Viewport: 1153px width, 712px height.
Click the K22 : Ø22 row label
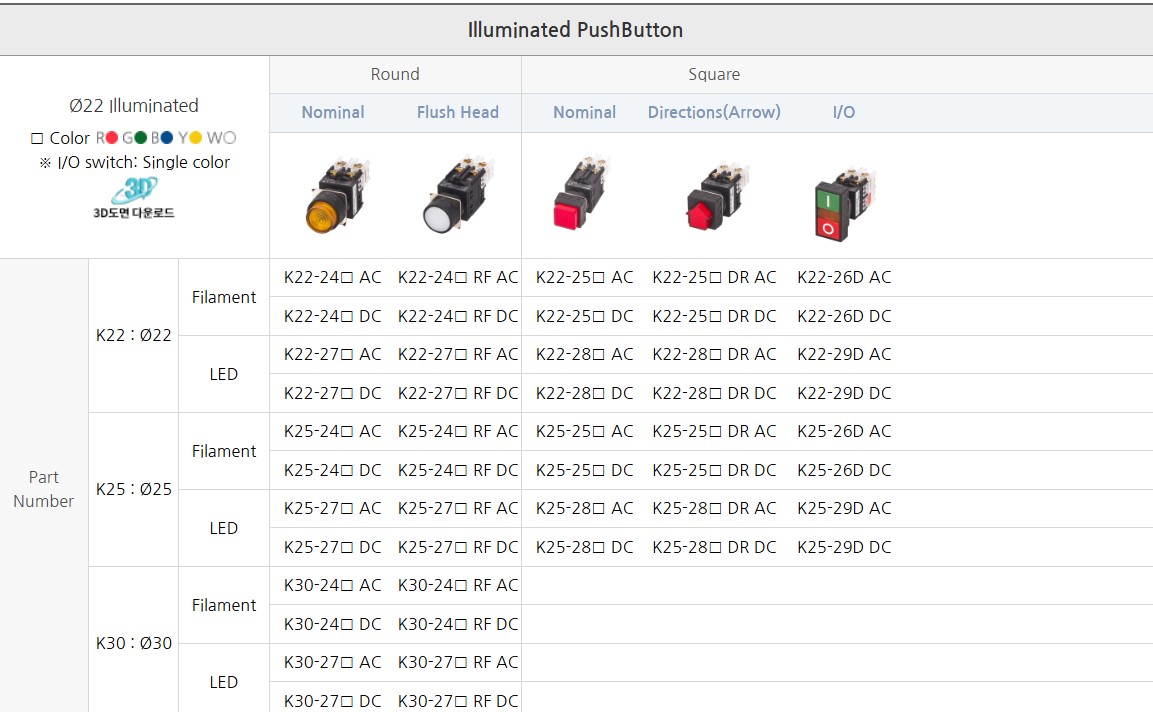(x=134, y=335)
